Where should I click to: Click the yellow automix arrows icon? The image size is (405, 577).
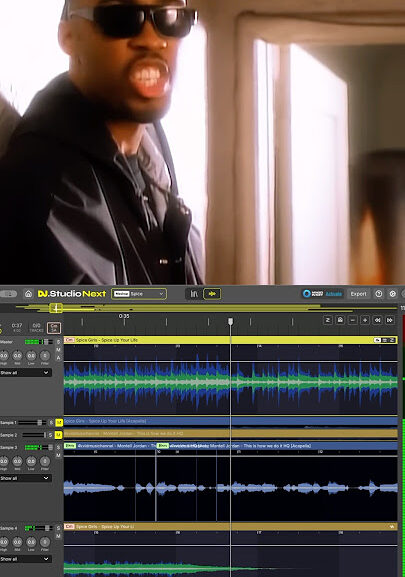(x=212, y=294)
